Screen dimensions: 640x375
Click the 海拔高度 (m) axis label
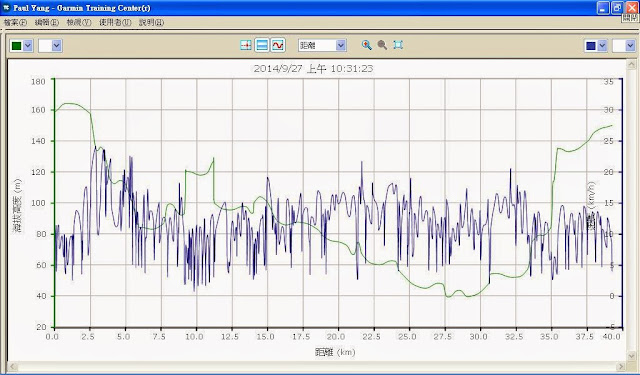coord(18,206)
